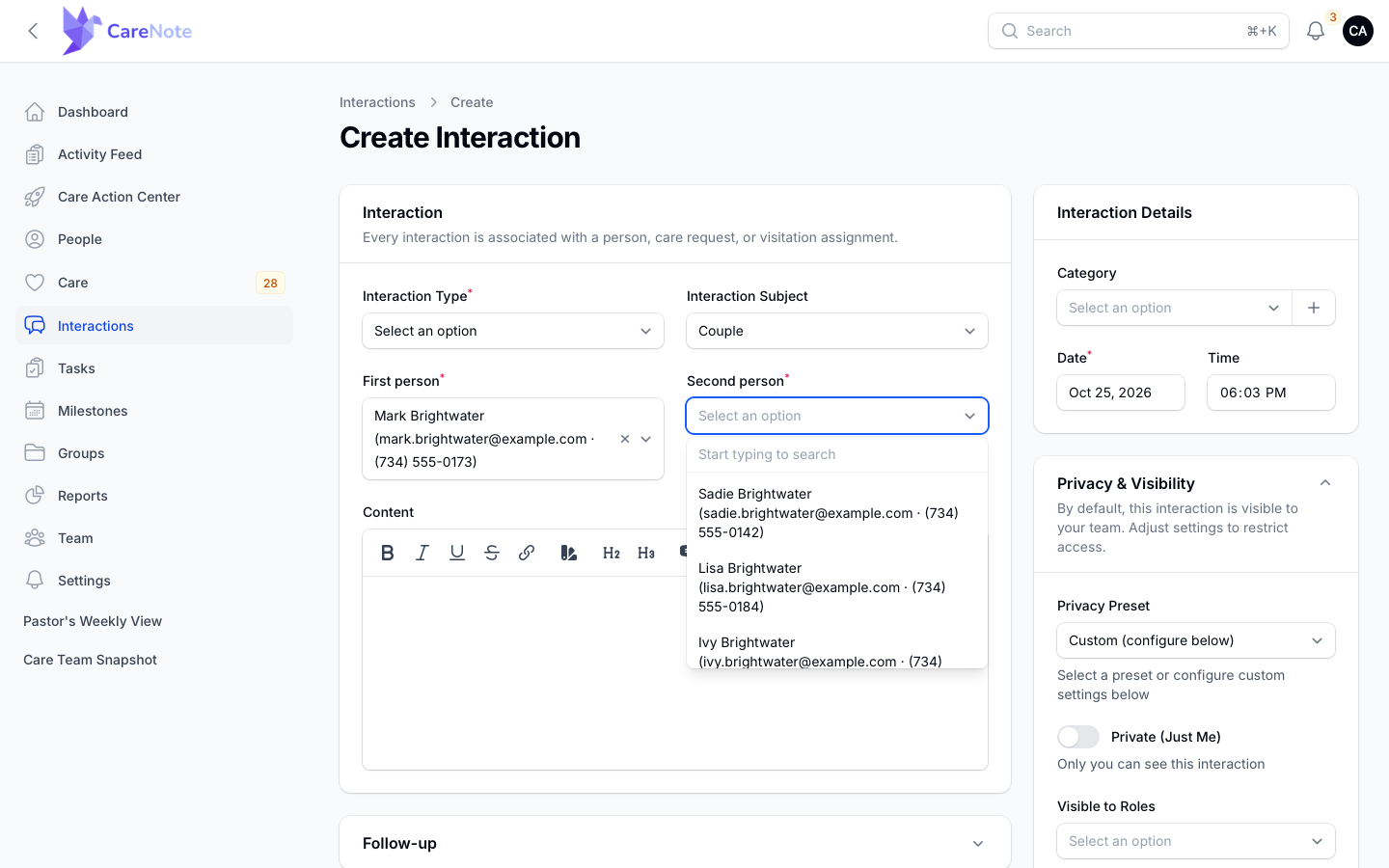Add a new category with the plus button
This screenshot has height=868, width=1389.
(x=1314, y=308)
